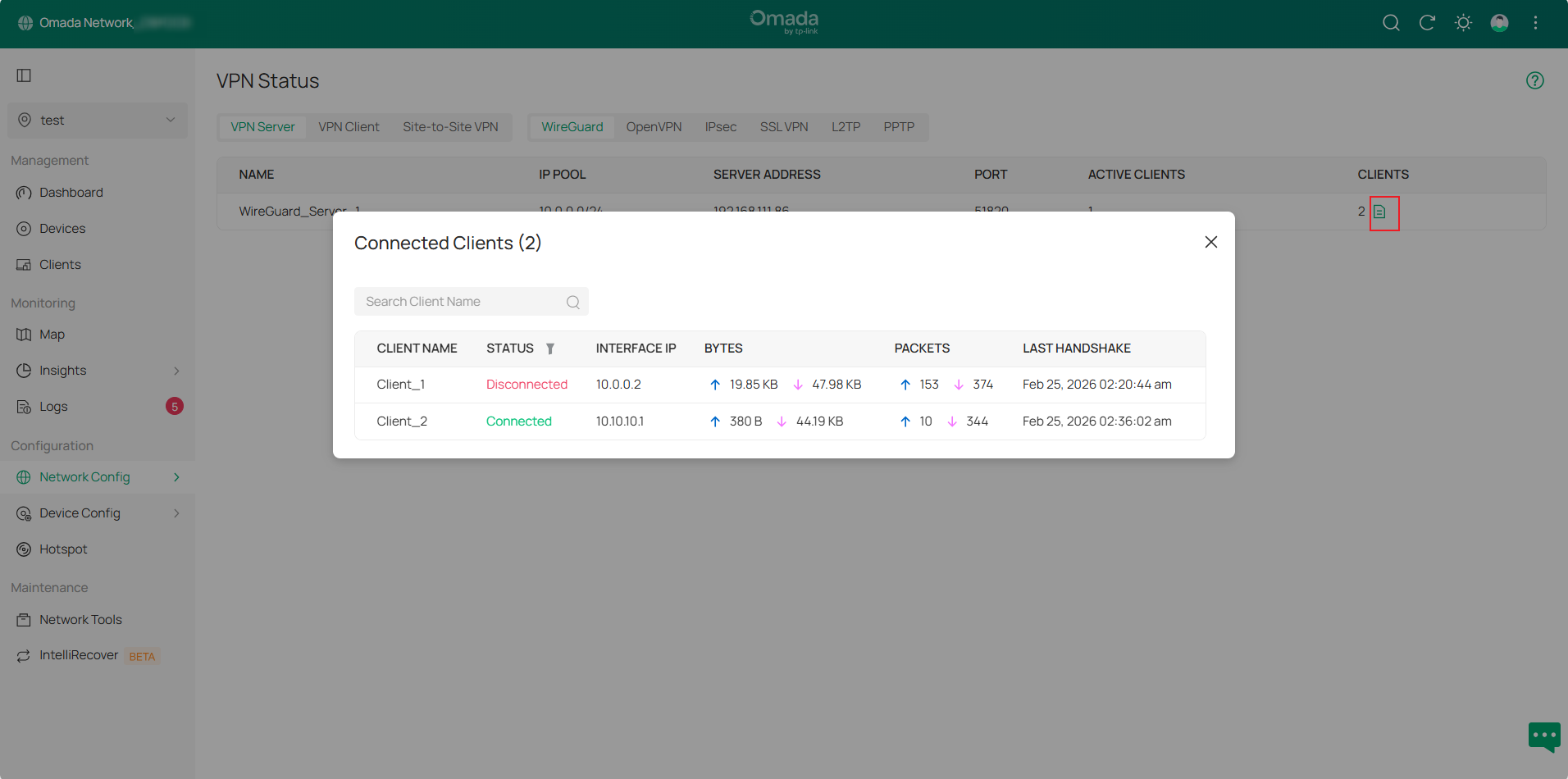Select the Dashboard sidebar icon
The image size is (1568, 779).
(24, 192)
